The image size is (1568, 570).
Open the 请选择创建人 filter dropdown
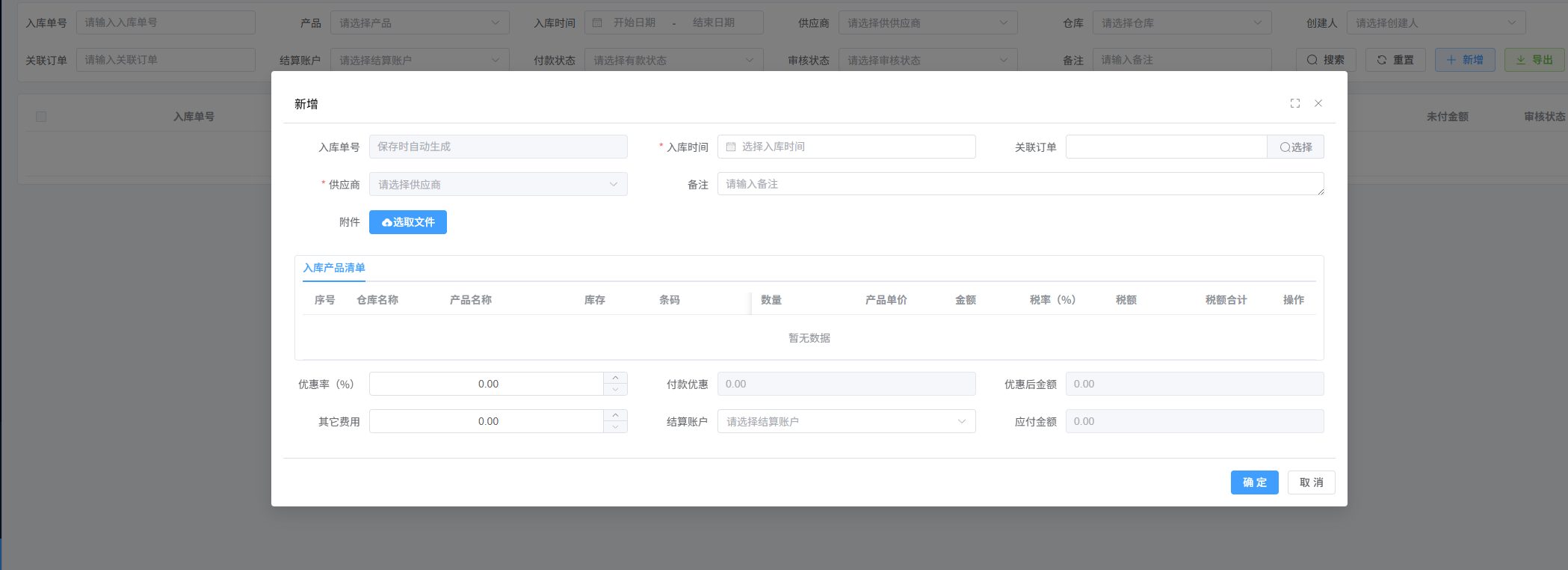tap(1436, 22)
